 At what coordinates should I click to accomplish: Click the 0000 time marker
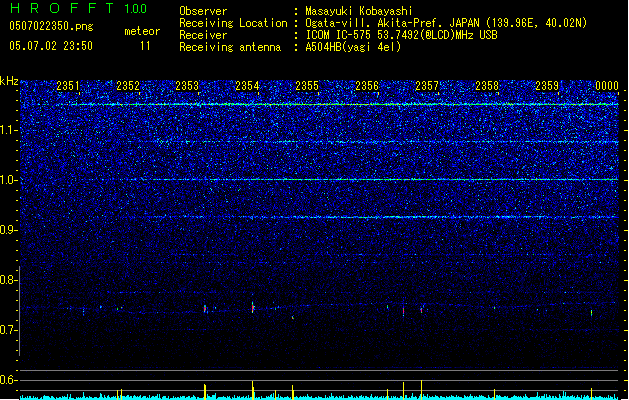(x=607, y=86)
